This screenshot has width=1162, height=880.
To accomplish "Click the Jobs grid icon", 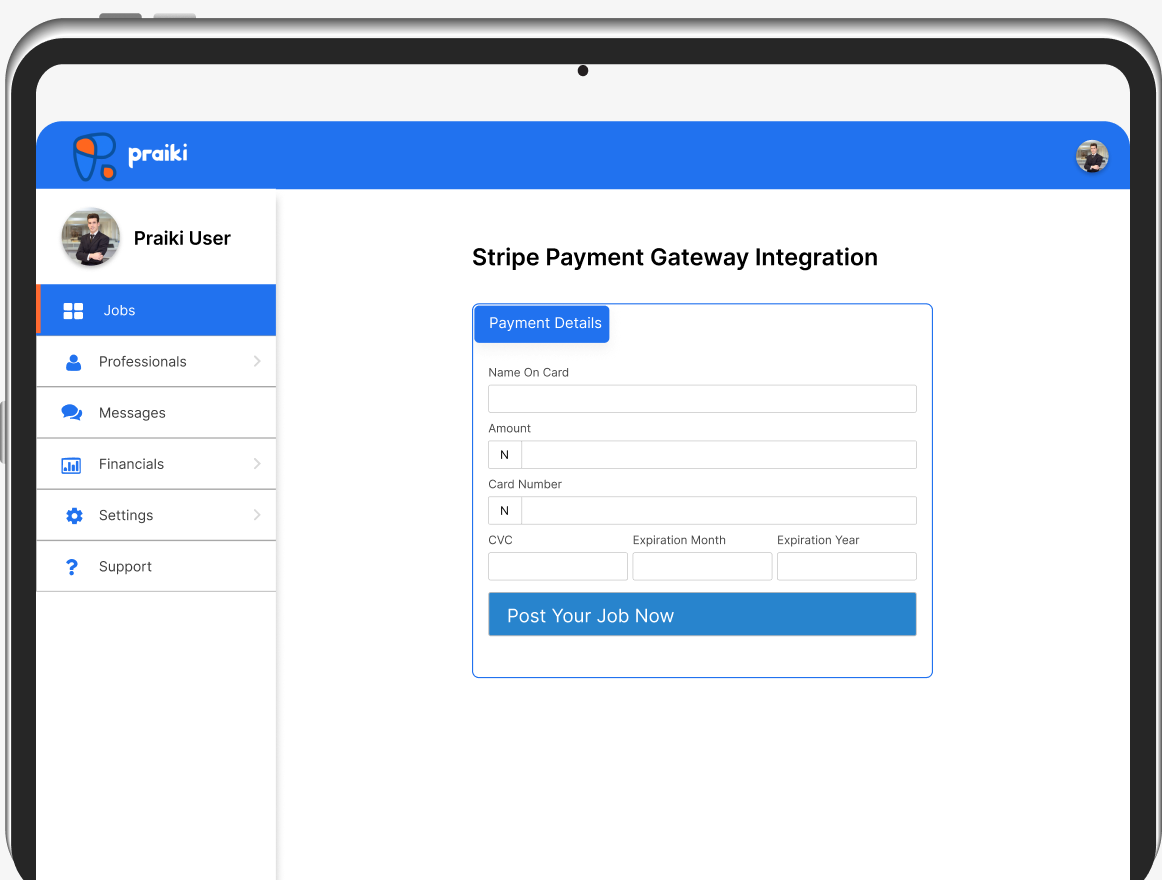I will 73,311.
